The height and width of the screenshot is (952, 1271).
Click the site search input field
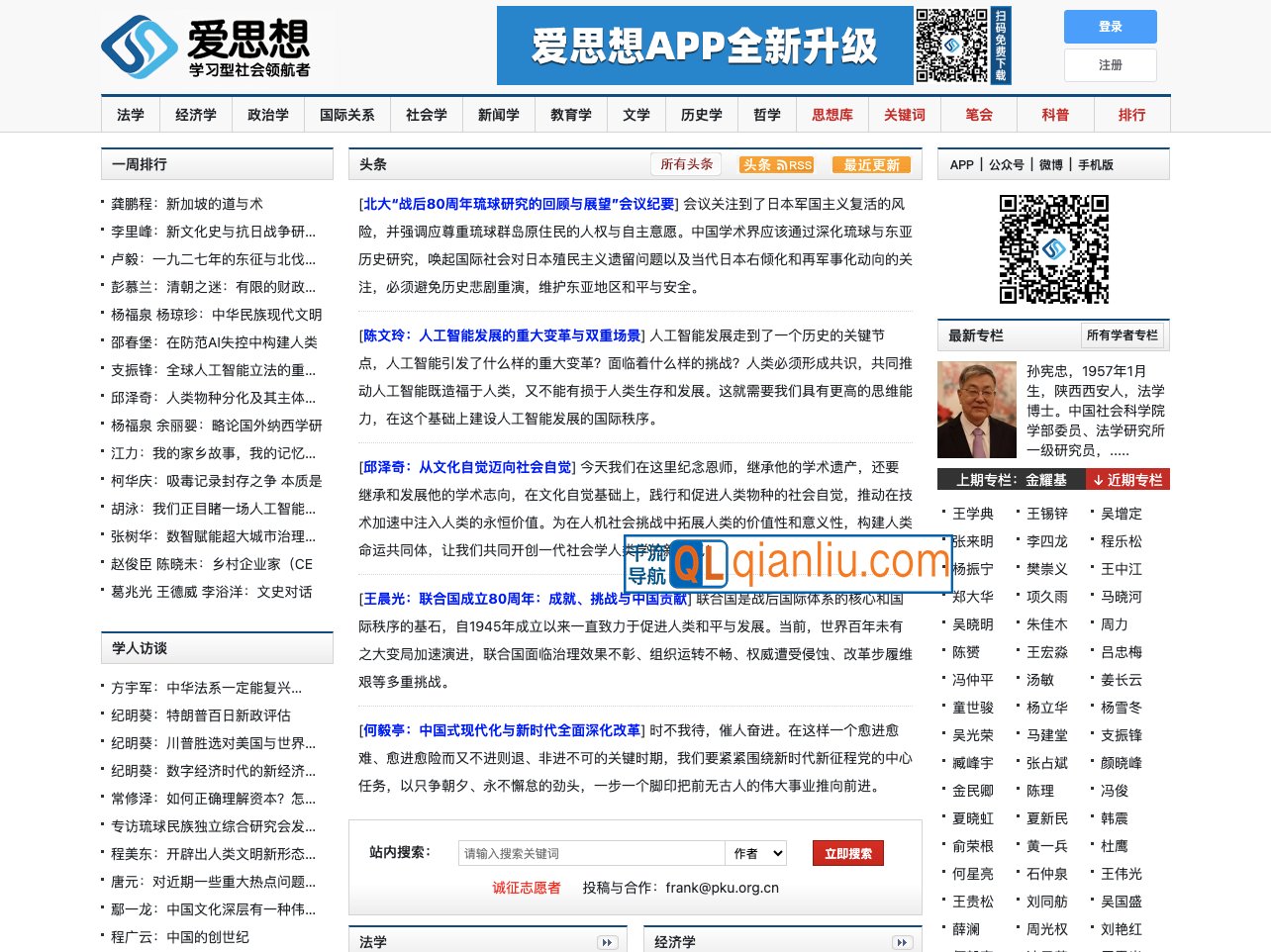tap(591, 852)
